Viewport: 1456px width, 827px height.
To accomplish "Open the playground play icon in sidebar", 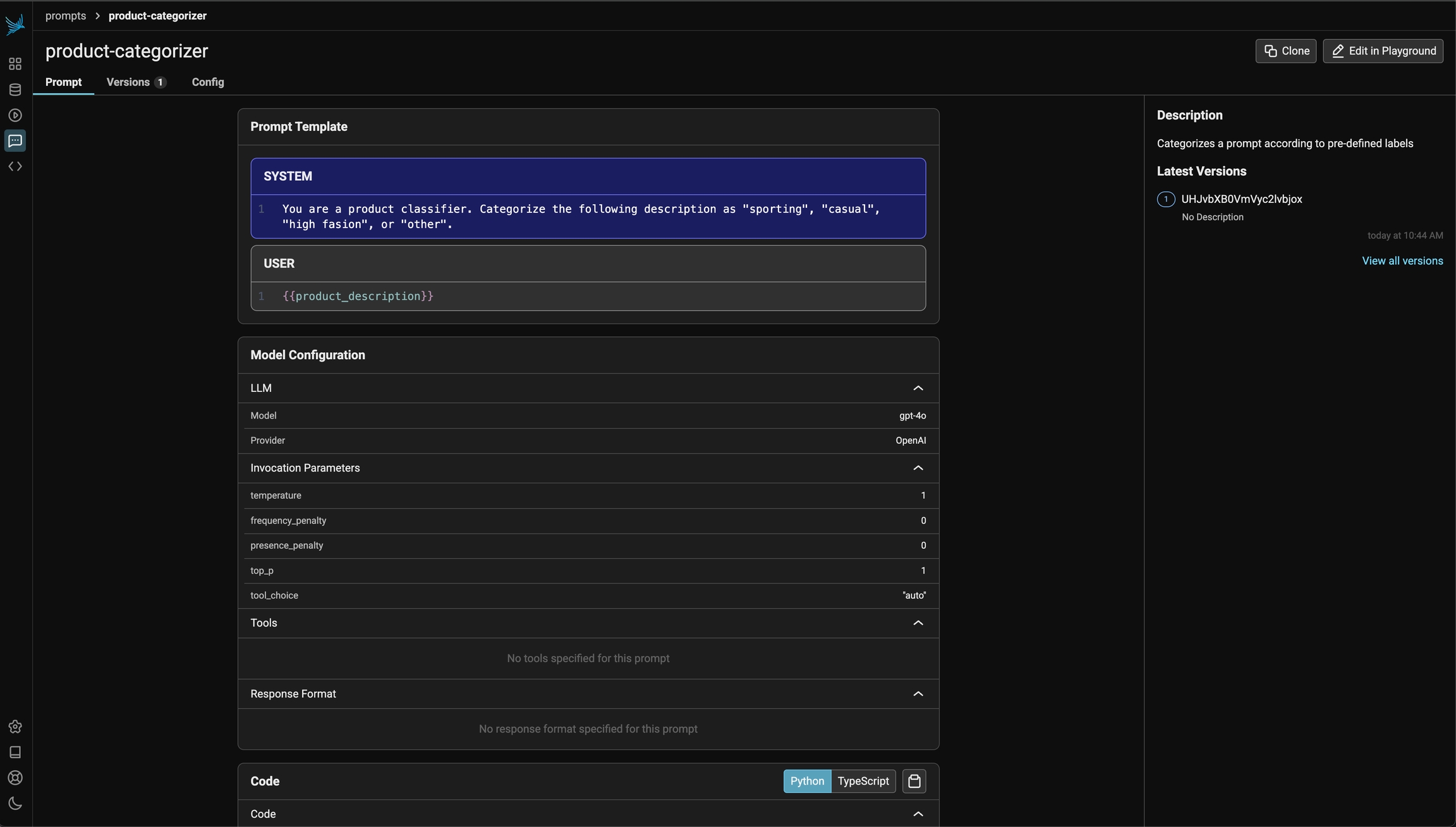I will pos(15,115).
